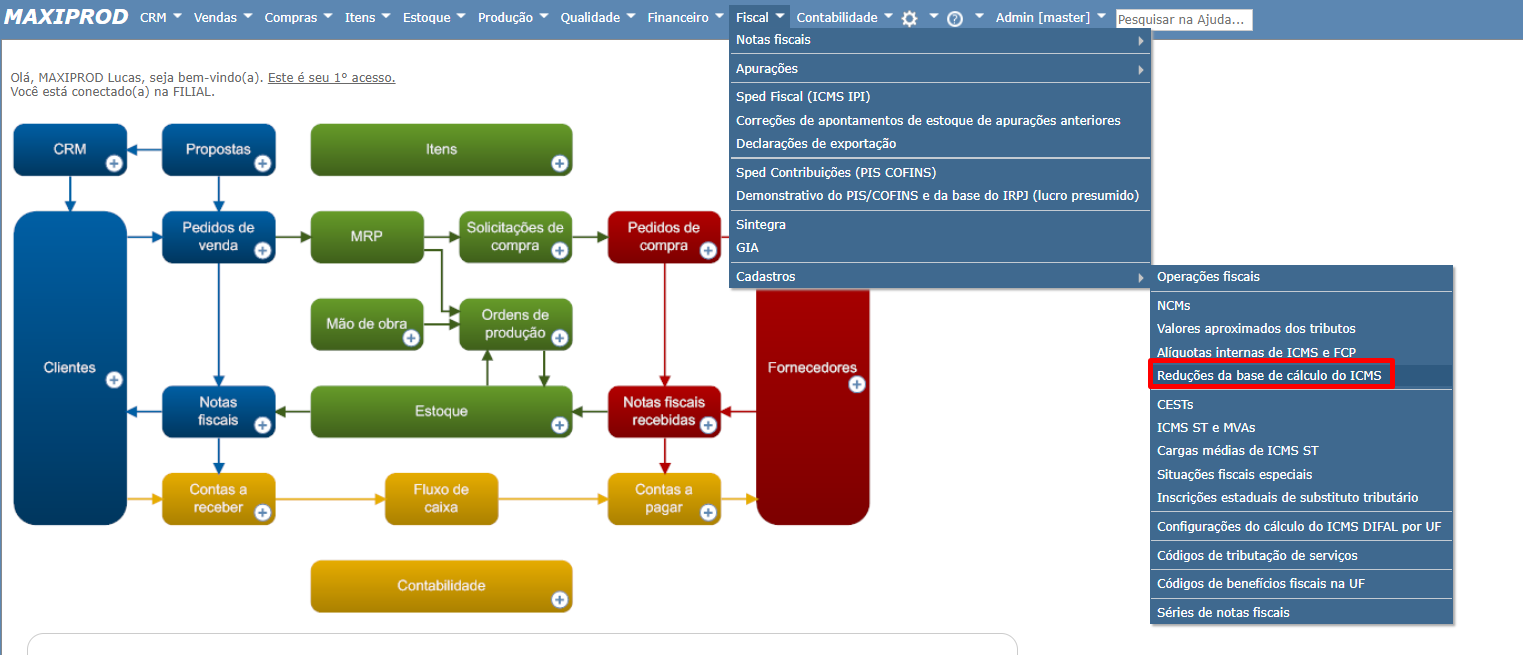Image resolution: width=1523 pixels, height=655 pixels.
Task: Select Sped Contribuições (PIS COFINS)
Action: click(940, 172)
